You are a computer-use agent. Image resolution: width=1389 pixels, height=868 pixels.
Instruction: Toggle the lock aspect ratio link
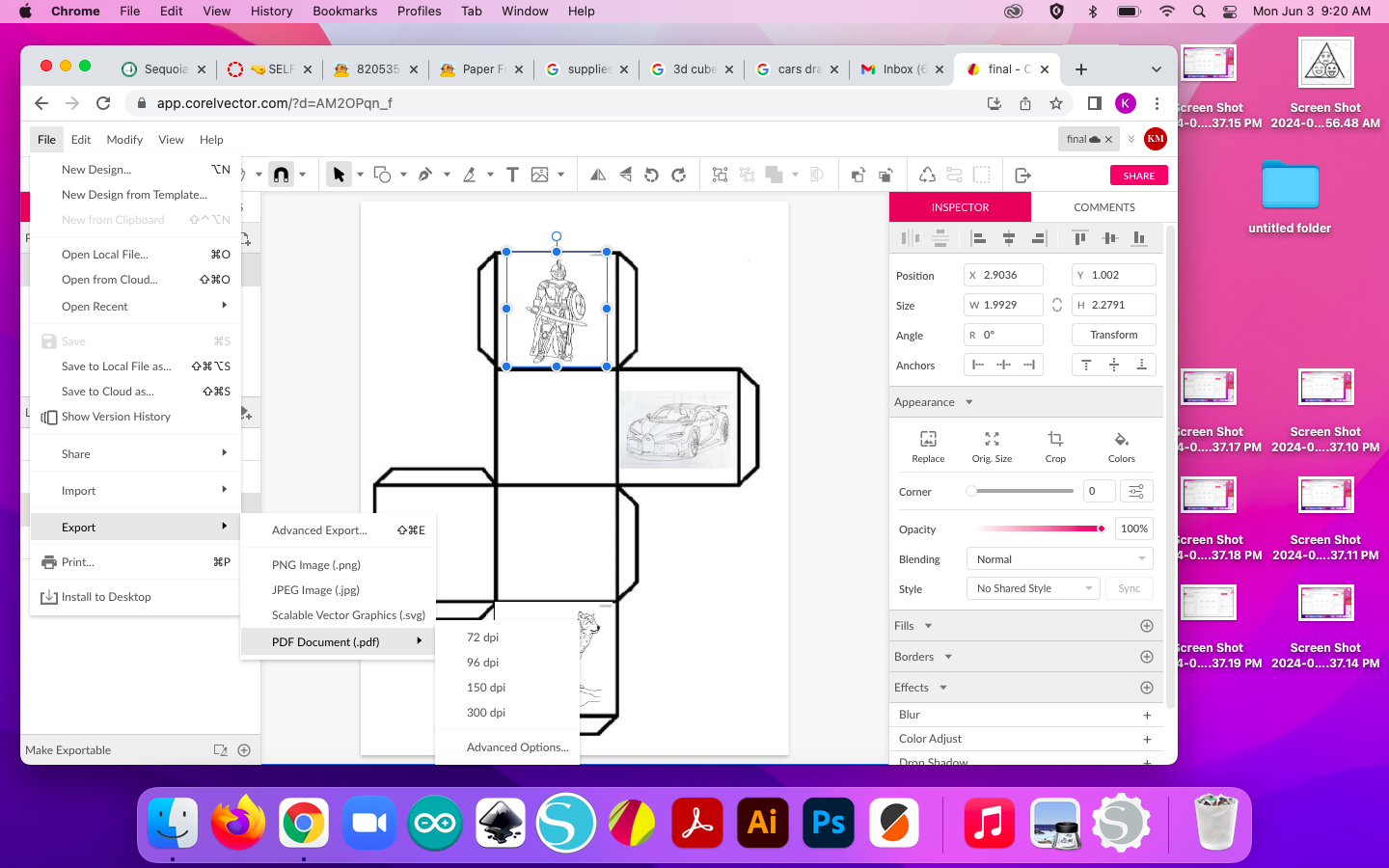[1057, 305]
